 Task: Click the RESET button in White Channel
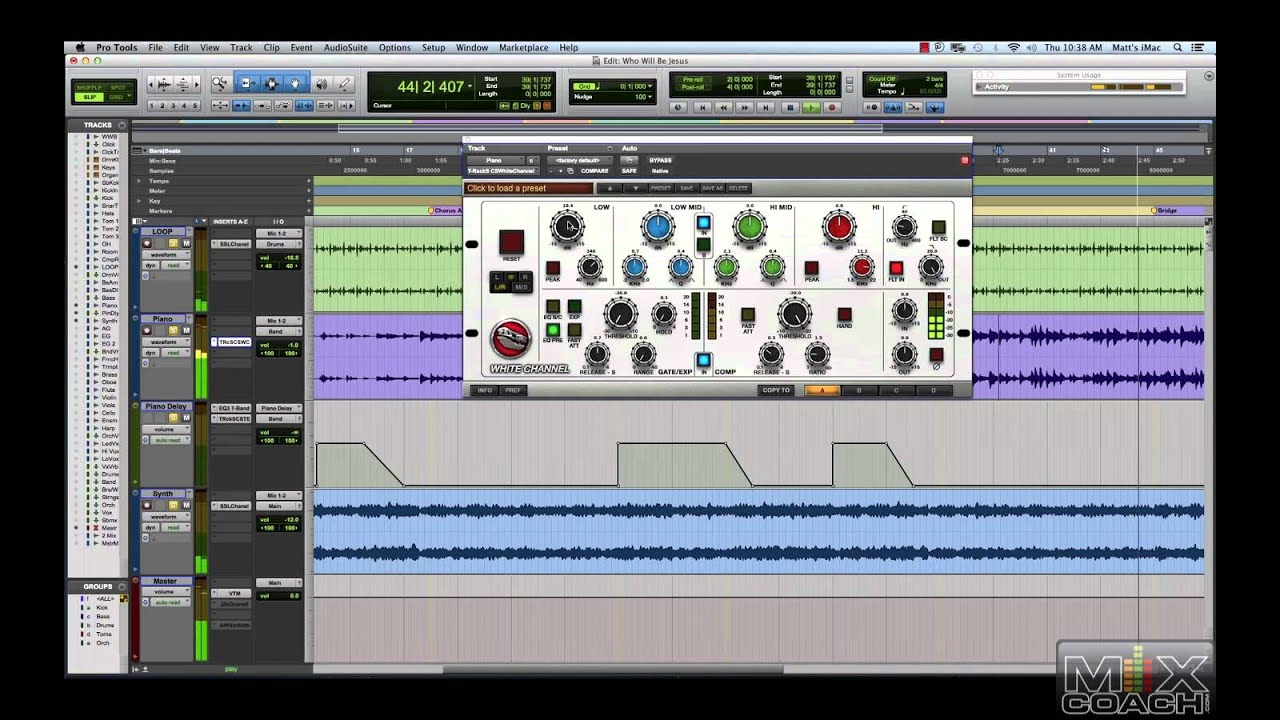point(511,242)
